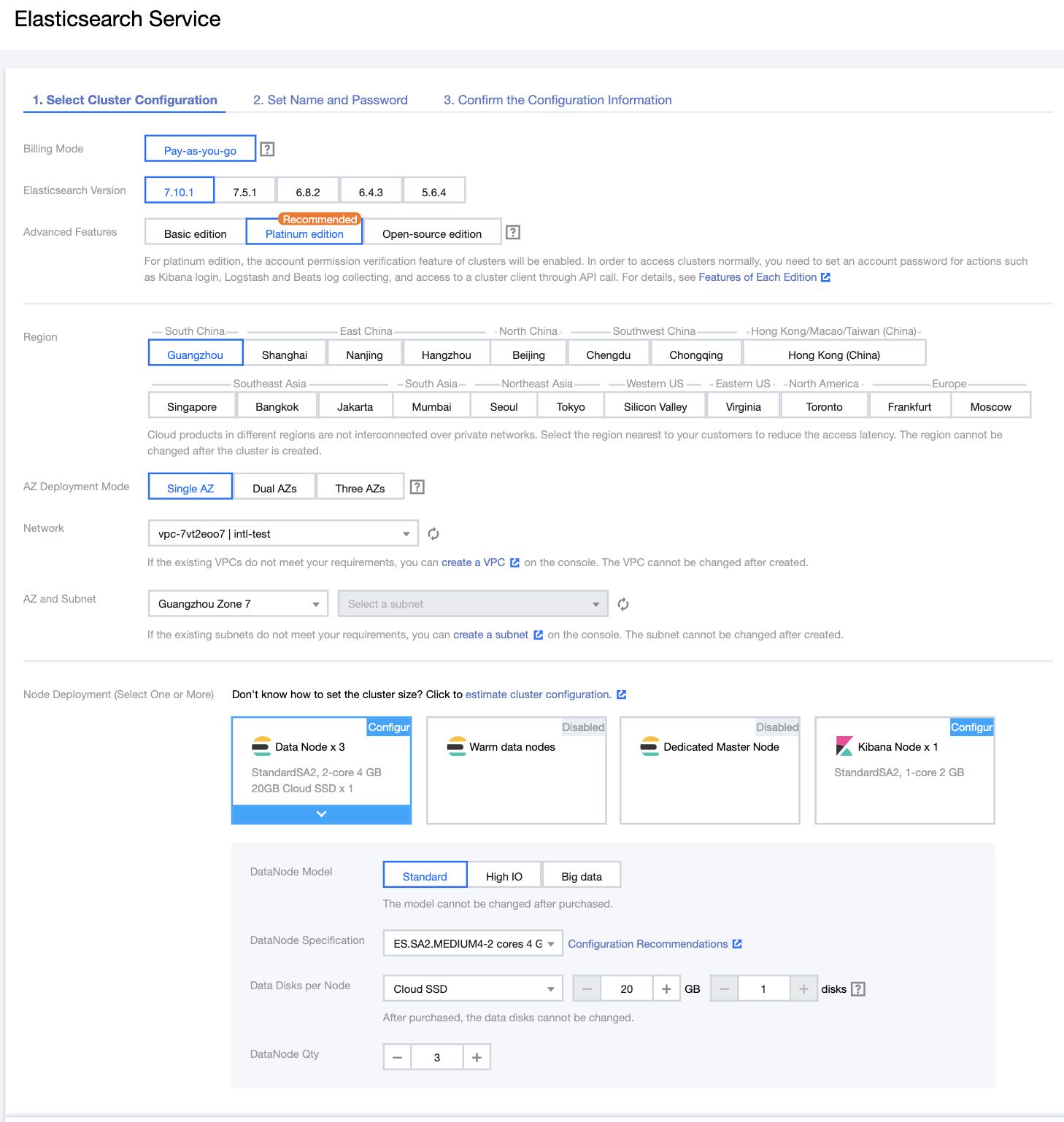The width and height of the screenshot is (1064, 1122).
Task: Decrease the number of disks per node
Action: pos(724,989)
